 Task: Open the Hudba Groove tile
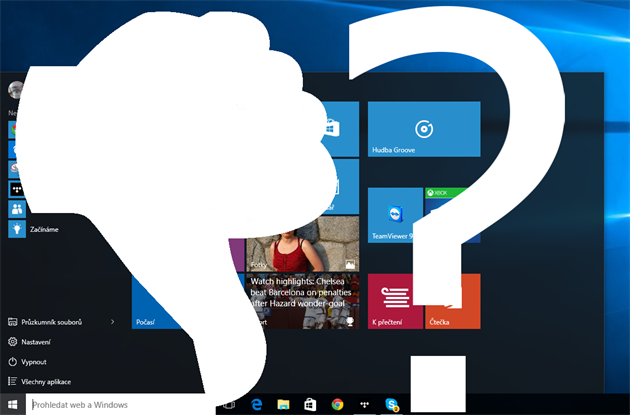click(x=424, y=129)
